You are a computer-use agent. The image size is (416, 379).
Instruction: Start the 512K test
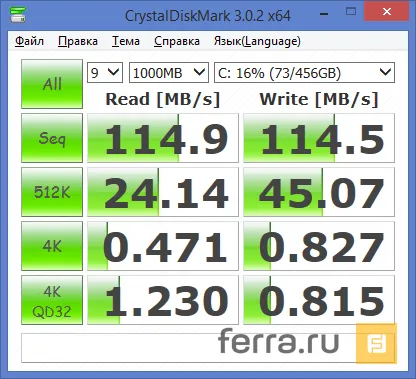pyautogui.click(x=52, y=192)
